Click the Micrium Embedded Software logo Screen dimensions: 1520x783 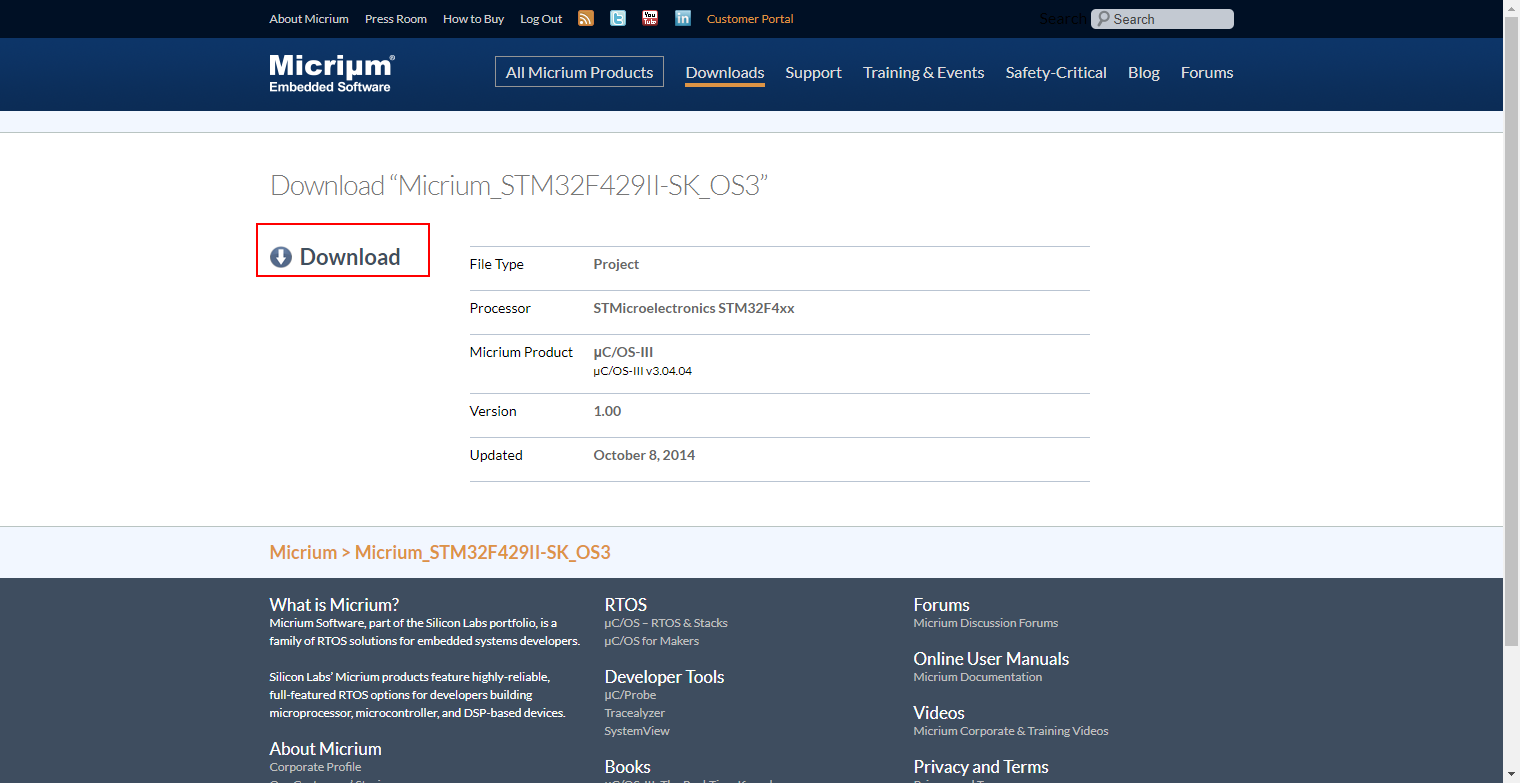[332, 73]
